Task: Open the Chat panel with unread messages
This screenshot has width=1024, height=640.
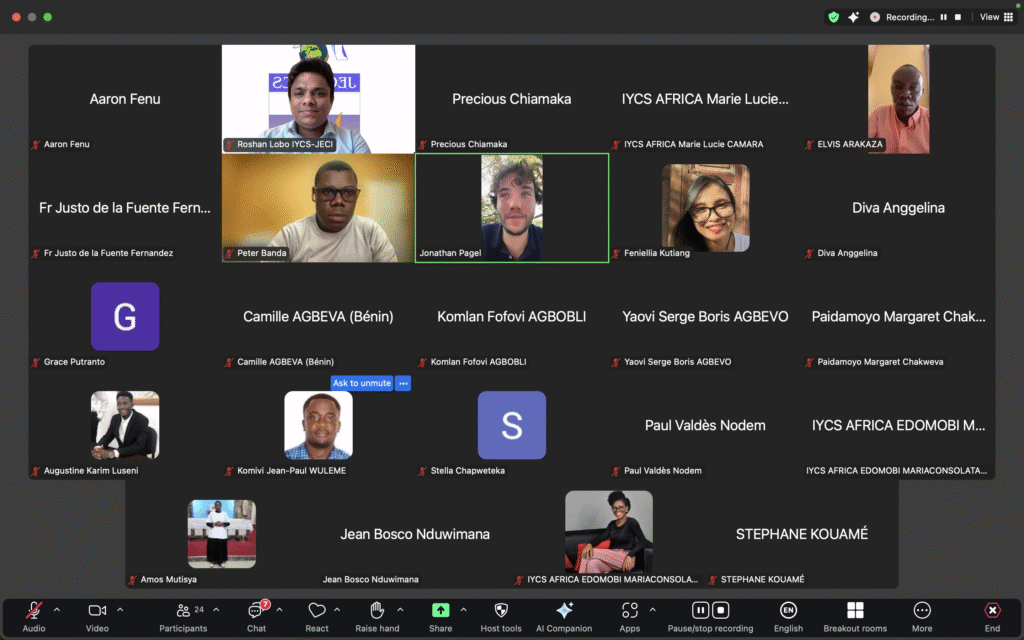Action: [256, 616]
